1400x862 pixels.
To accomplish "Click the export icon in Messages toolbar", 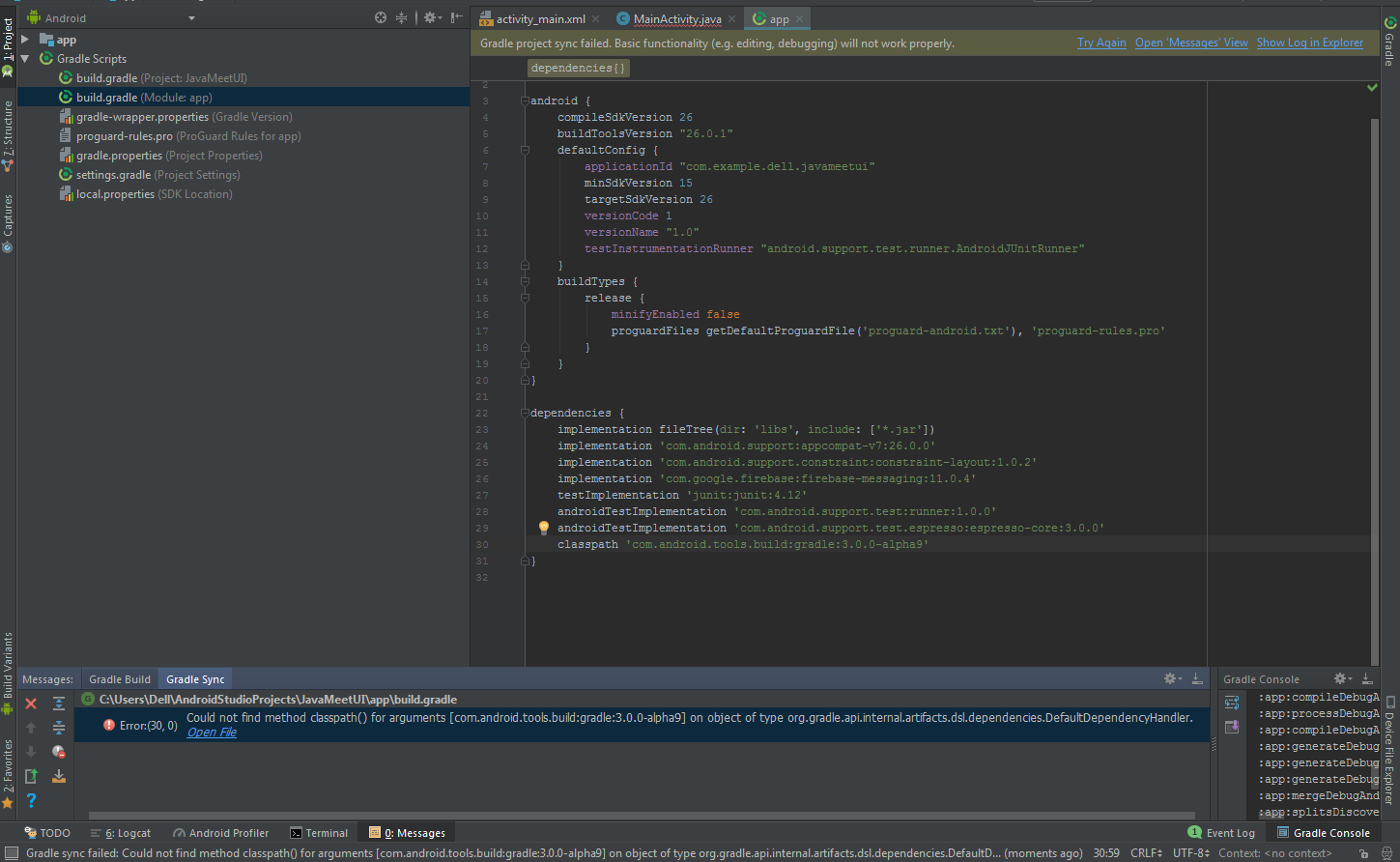I will [x=31, y=776].
